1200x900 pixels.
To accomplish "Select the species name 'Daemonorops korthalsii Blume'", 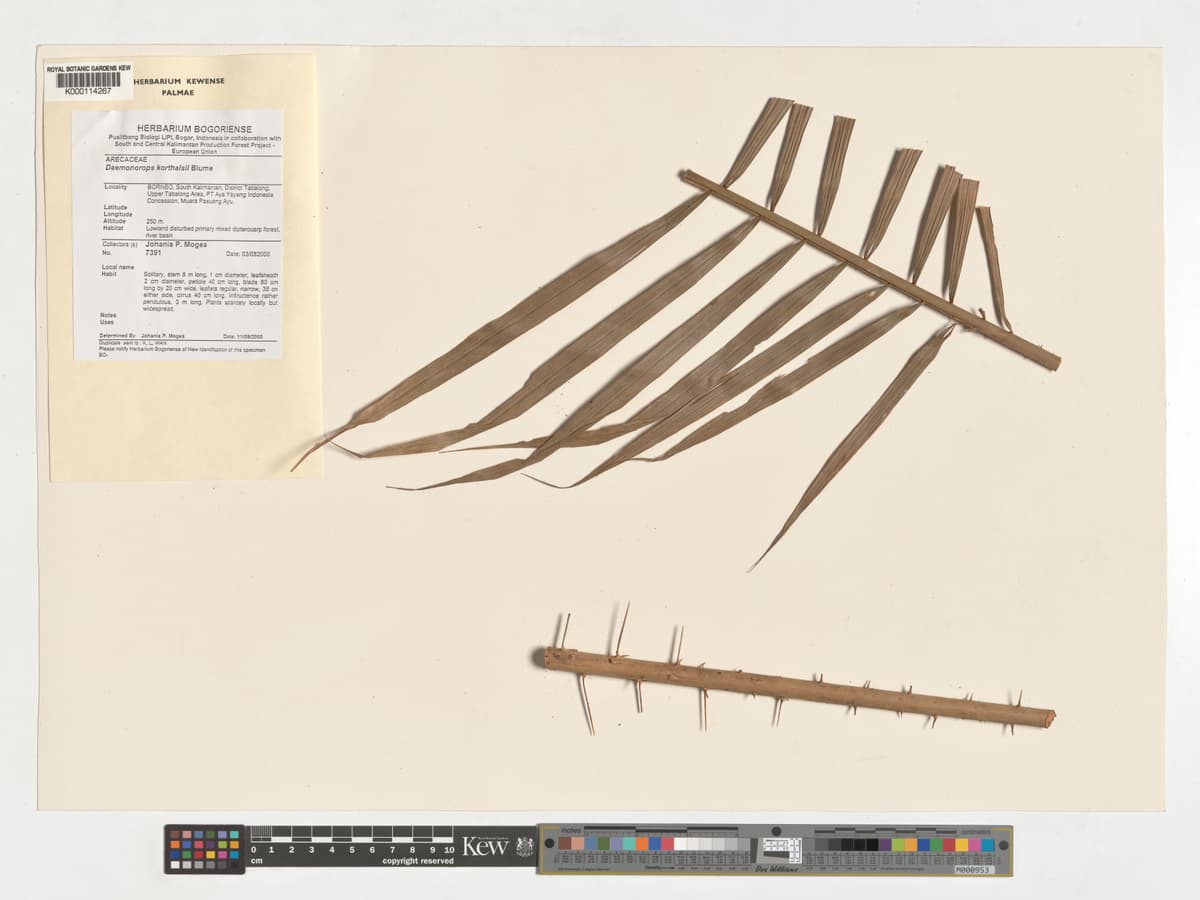I will click(159, 168).
